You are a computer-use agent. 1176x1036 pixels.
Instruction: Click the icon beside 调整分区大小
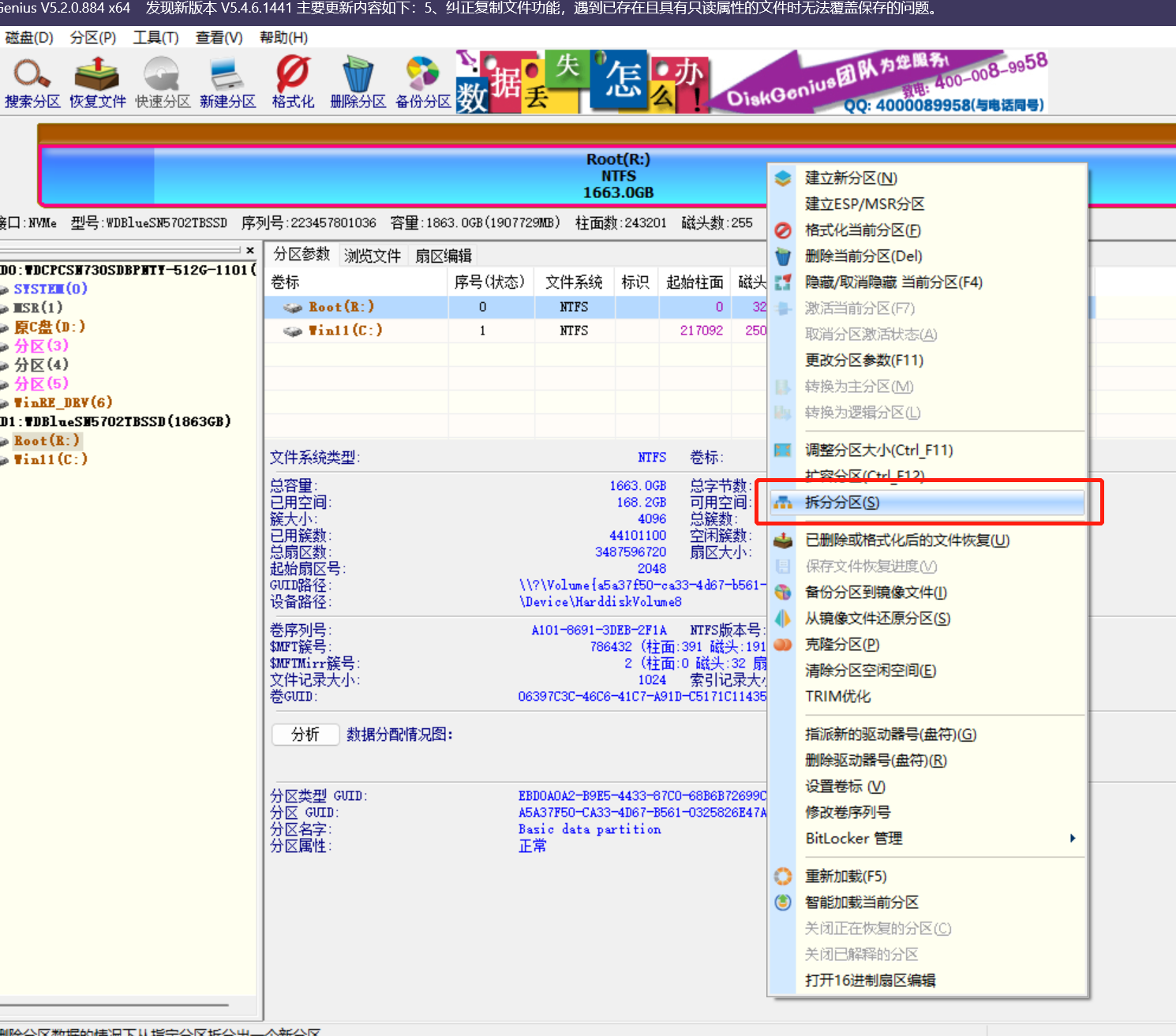(783, 451)
